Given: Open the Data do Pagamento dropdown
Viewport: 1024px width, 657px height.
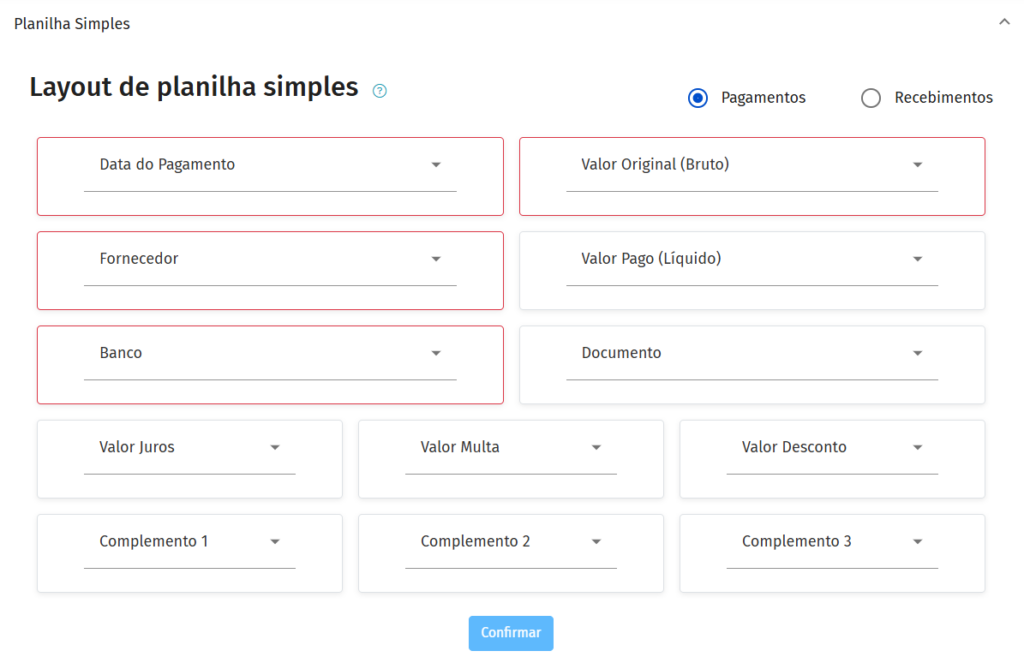Looking at the screenshot, I should tap(270, 165).
